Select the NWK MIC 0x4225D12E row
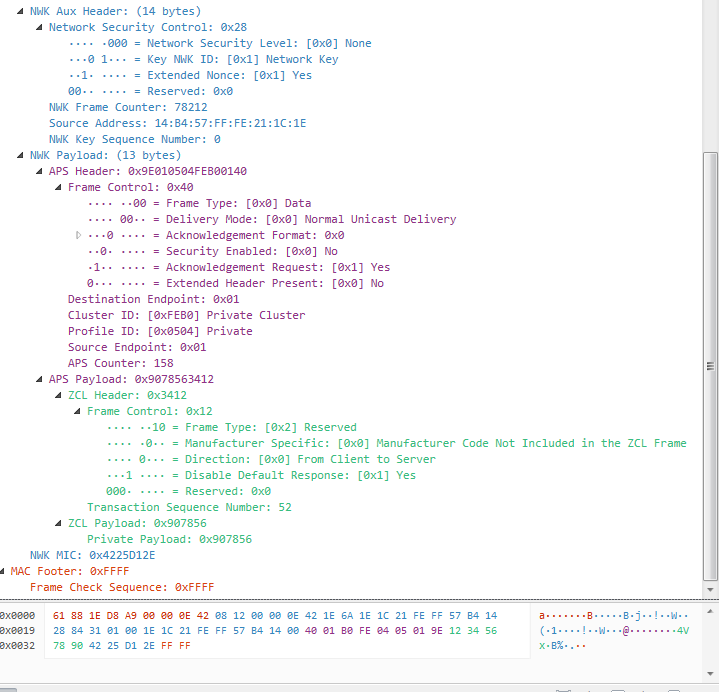The image size is (720, 692). [x=92, y=555]
